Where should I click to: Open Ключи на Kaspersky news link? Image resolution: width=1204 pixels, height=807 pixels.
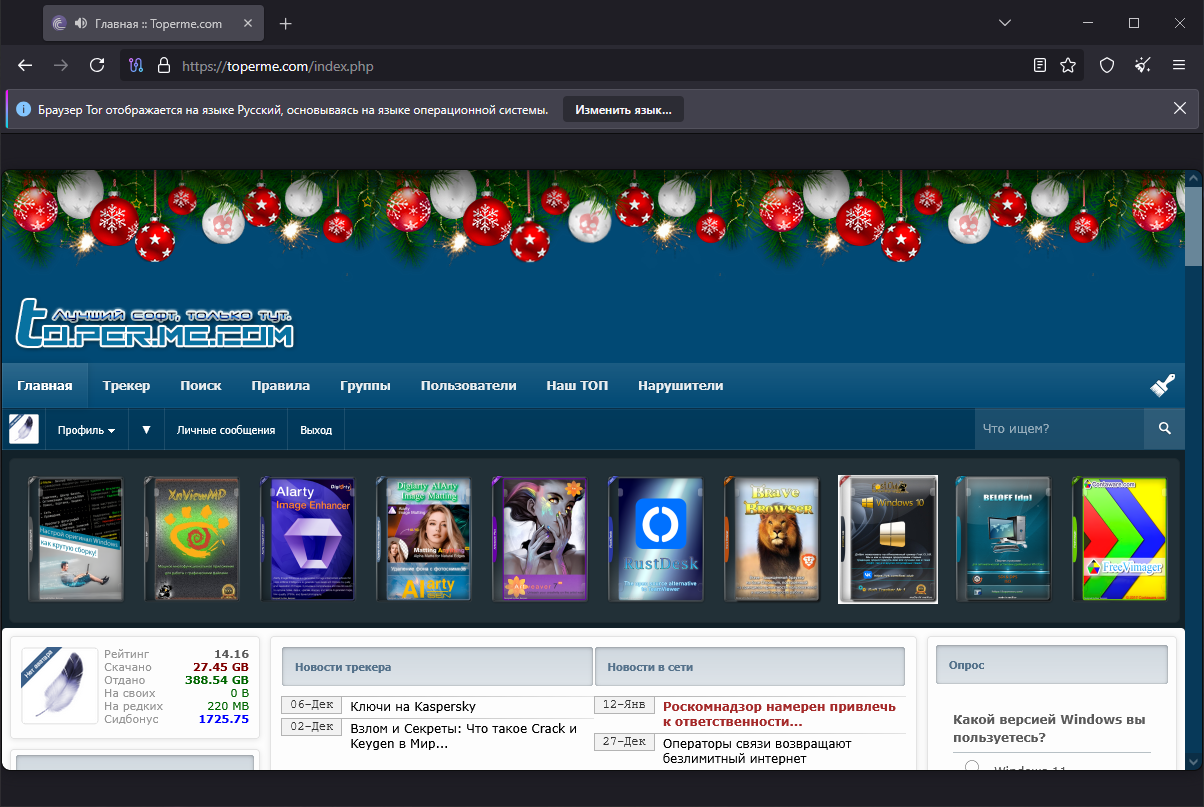pos(413,706)
